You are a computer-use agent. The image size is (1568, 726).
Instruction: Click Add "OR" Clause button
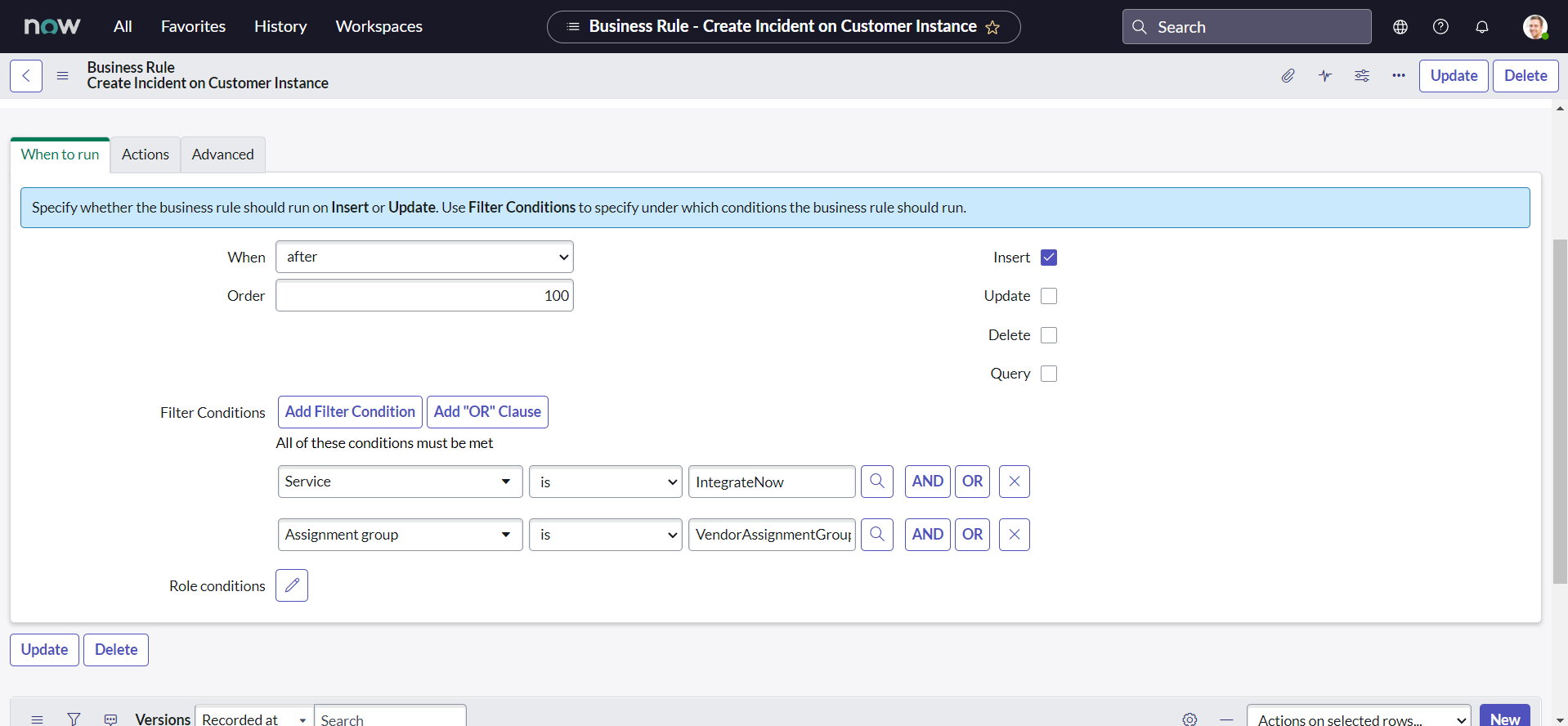click(487, 412)
